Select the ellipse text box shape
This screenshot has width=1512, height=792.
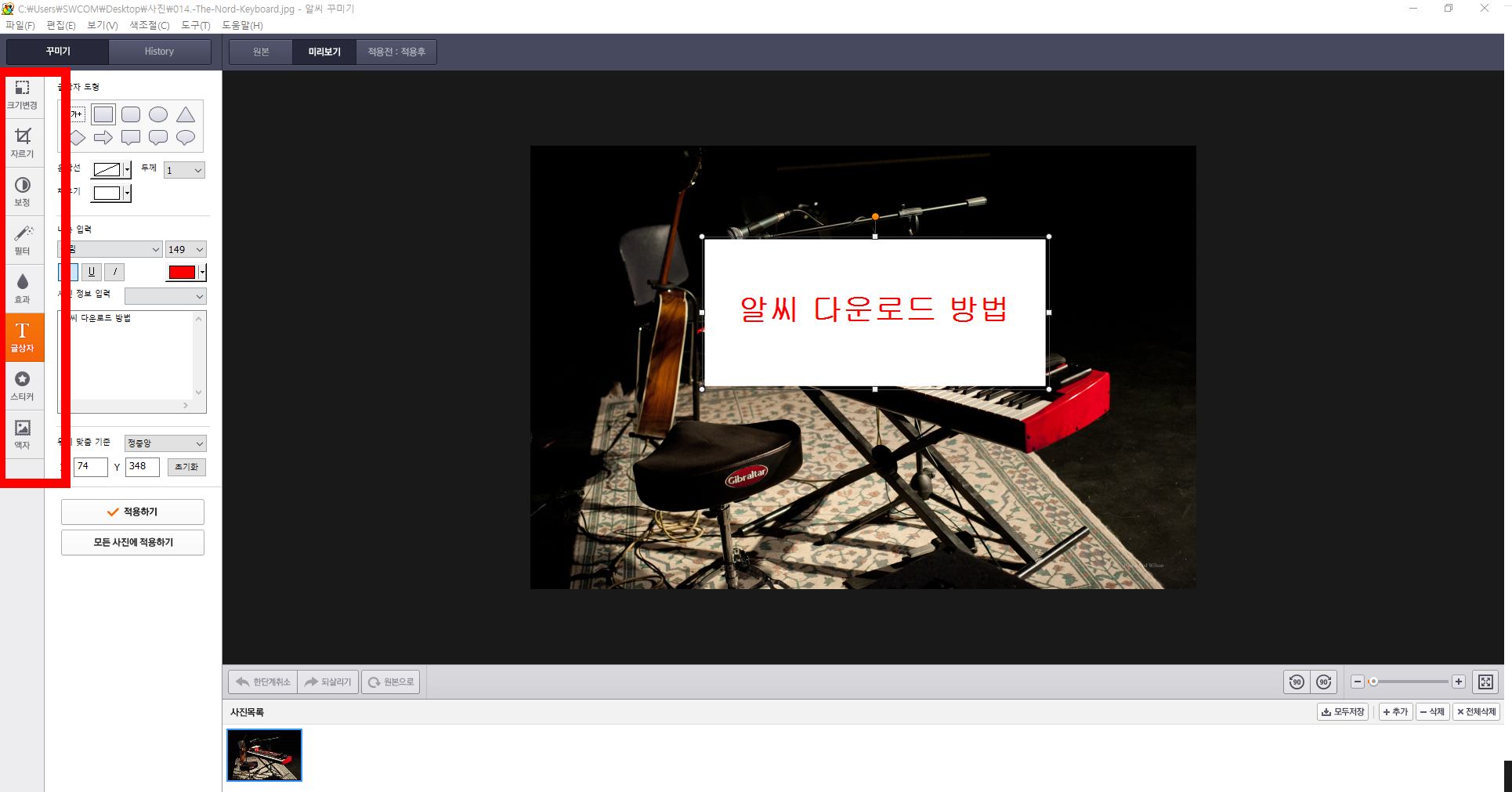click(158, 114)
